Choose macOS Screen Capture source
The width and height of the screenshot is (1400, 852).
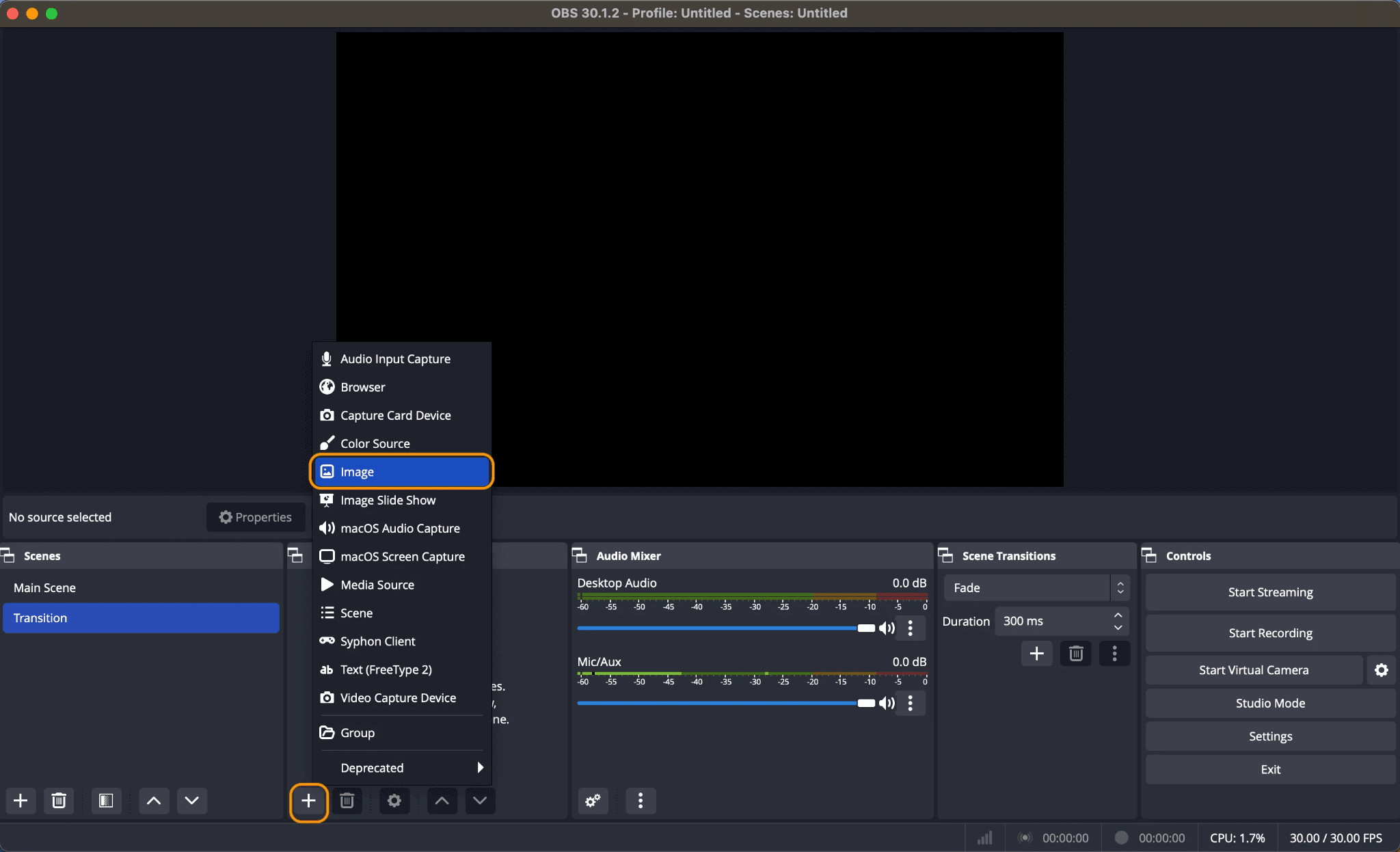(x=402, y=557)
